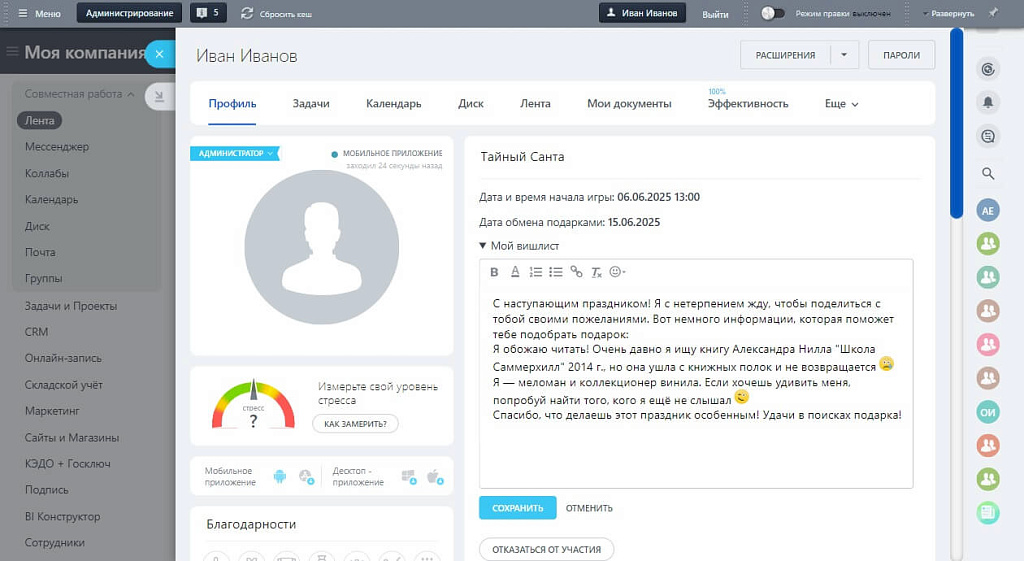Switch to the Задачи tab
Image resolution: width=1024 pixels, height=561 pixels.
311,104
